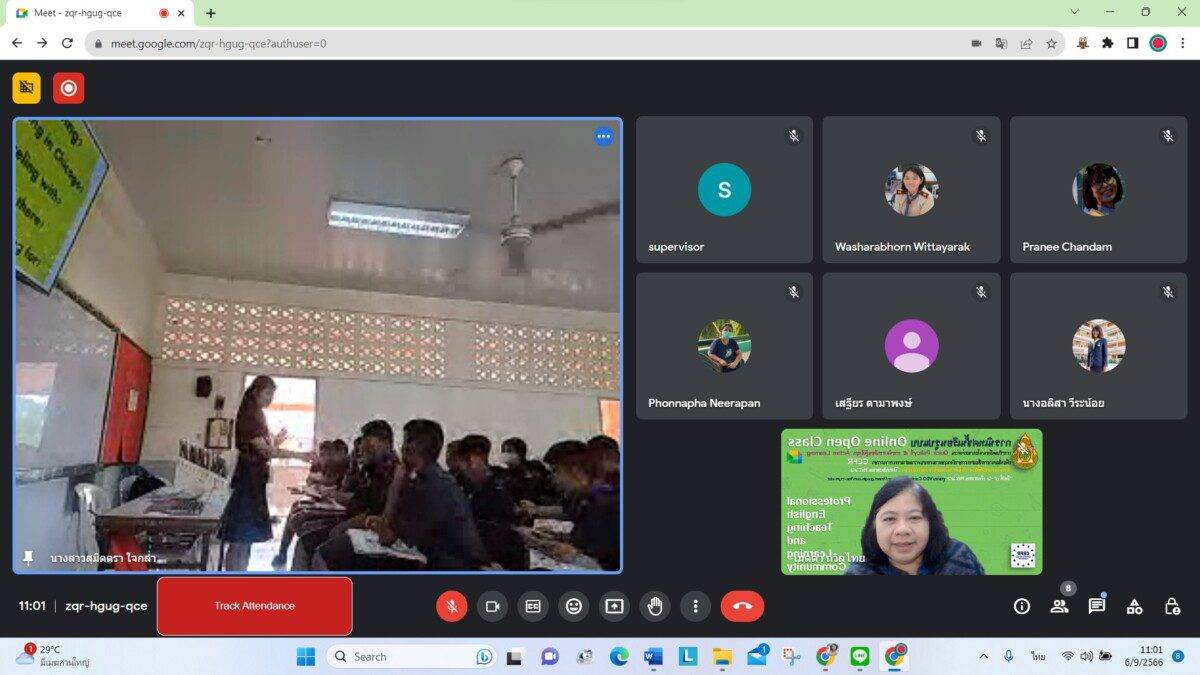Open the Chrome extensions puzzle menu
This screenshot has width=1200, height=675.
1107,43
